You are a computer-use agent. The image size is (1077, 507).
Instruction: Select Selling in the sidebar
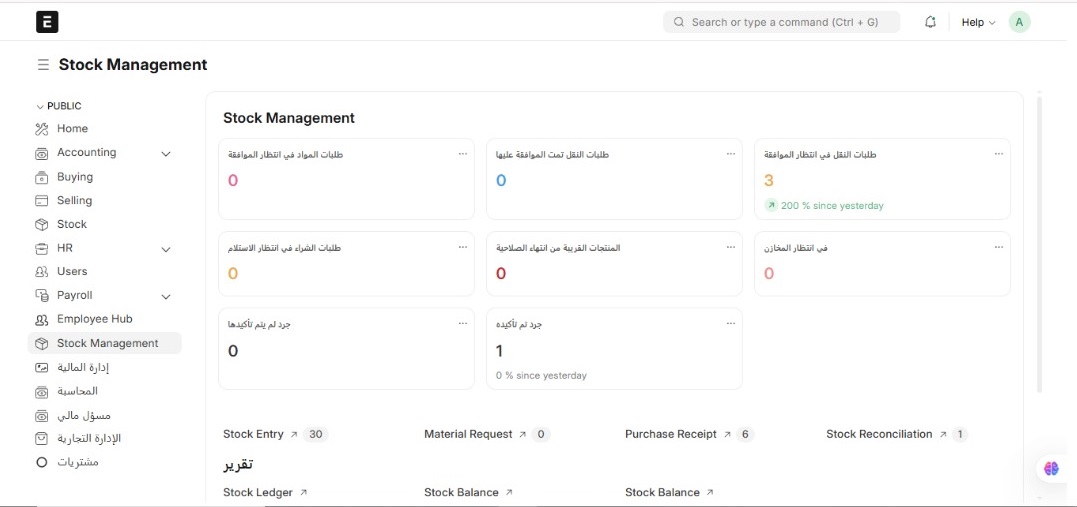tap(74, 201)
